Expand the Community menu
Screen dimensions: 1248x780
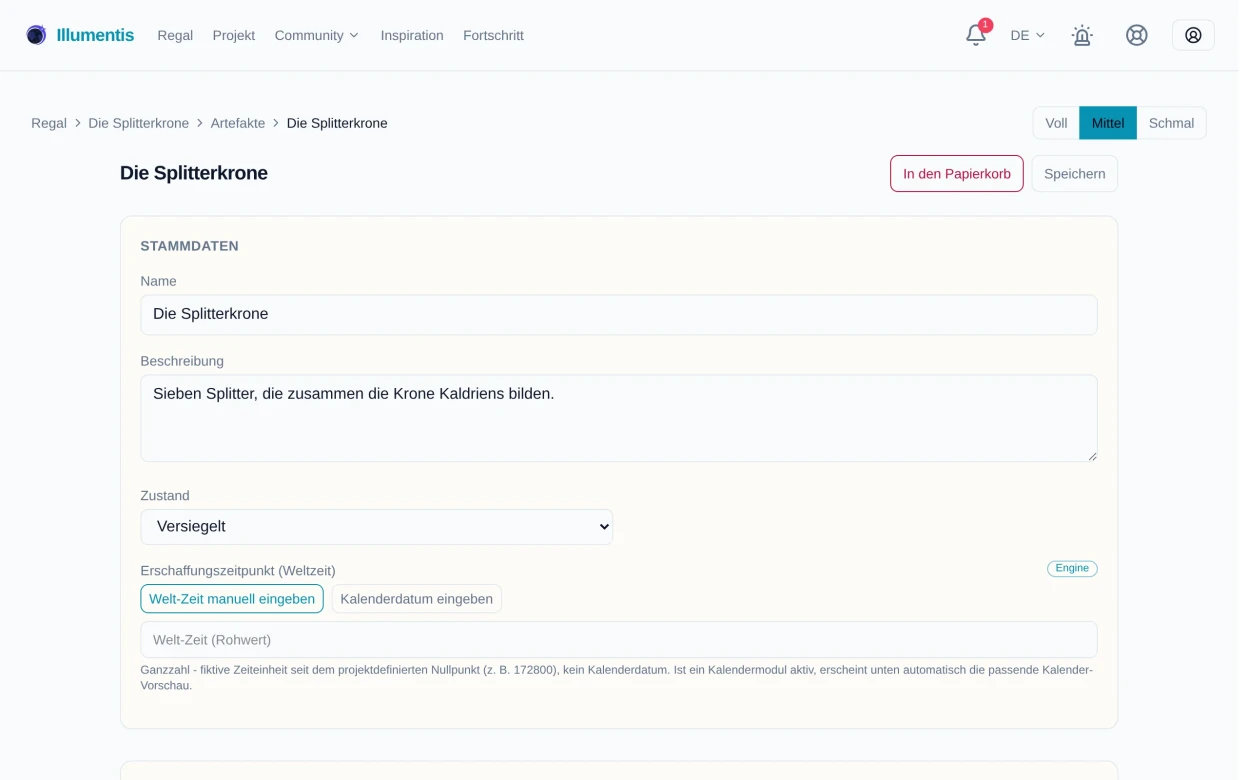[x=317, y=35]
